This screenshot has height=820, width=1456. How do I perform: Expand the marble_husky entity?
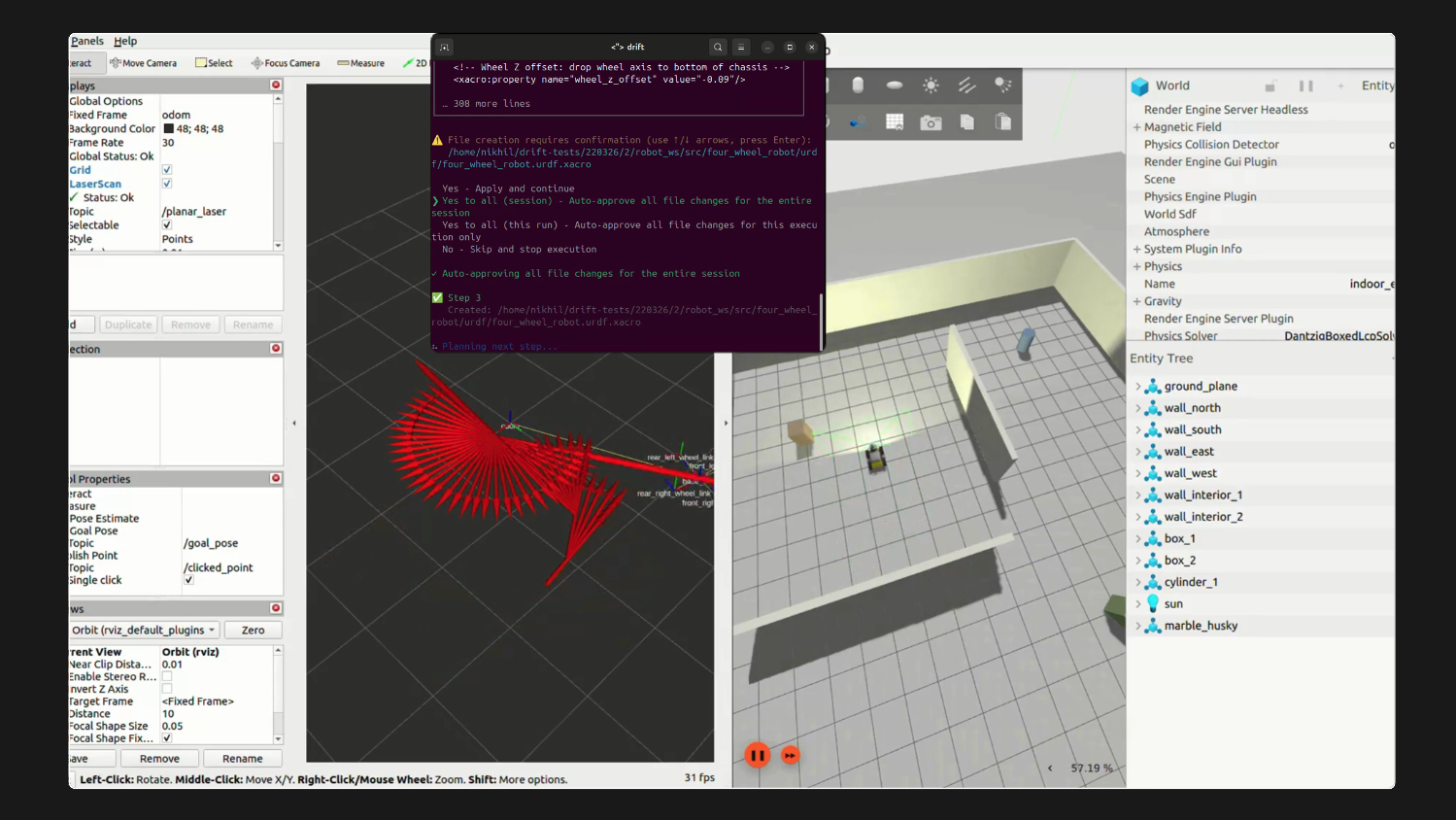tap(1138, 626)
